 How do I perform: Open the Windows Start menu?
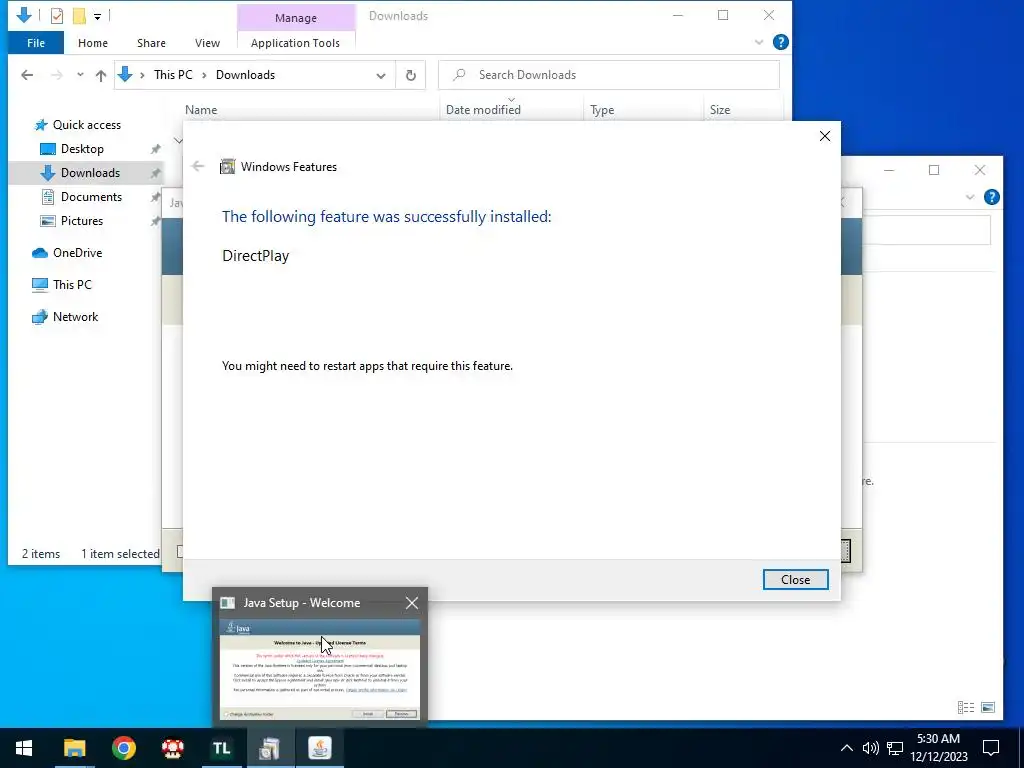point(24,748)
